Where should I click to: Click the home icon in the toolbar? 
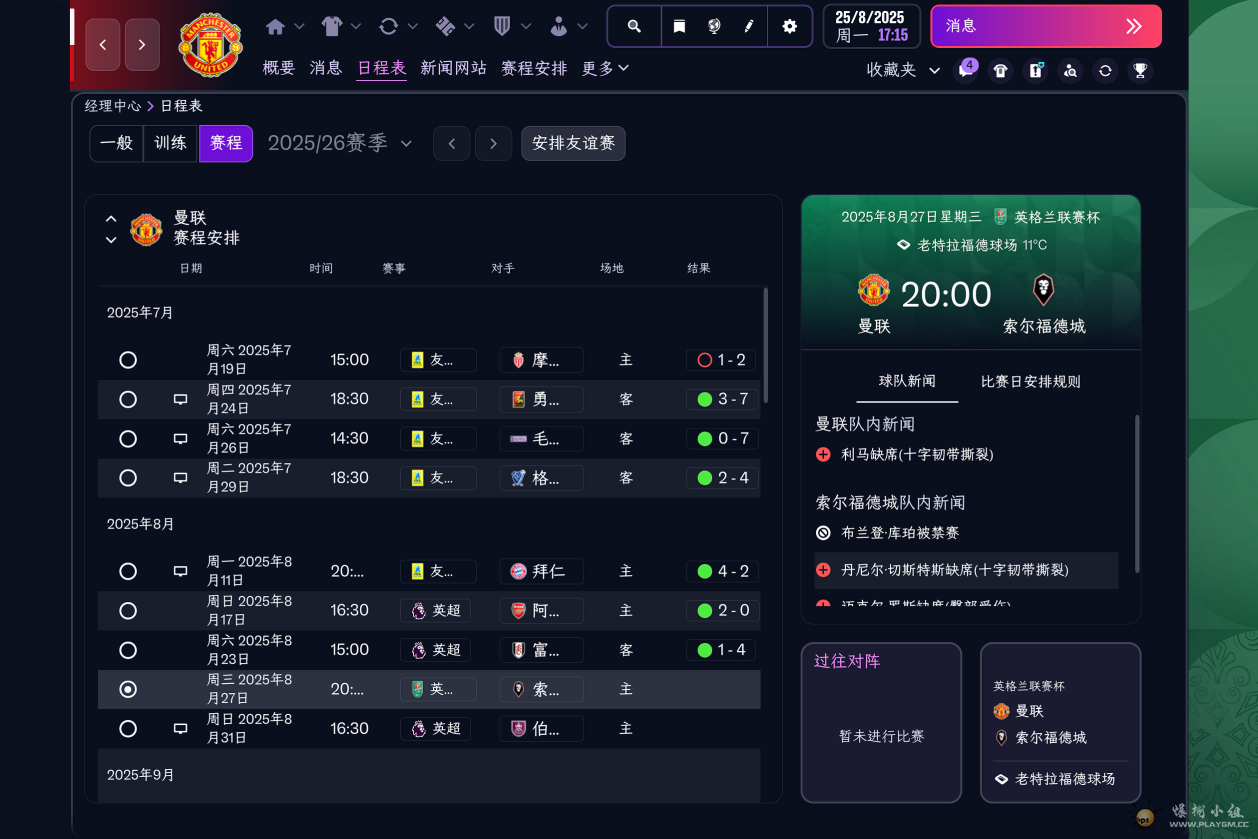(x=273, y=26)
